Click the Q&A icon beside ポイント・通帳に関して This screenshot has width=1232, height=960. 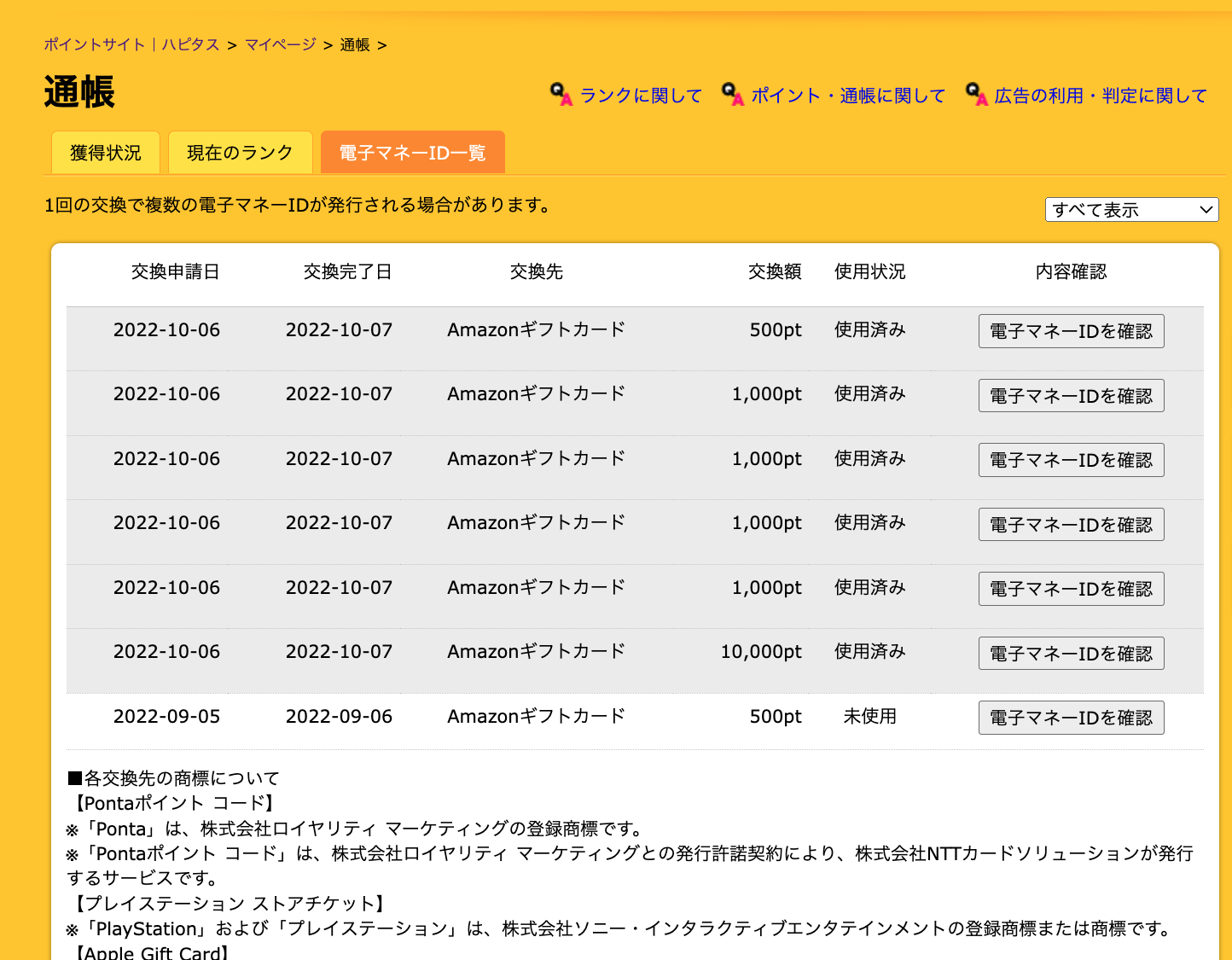click(732, 95)
